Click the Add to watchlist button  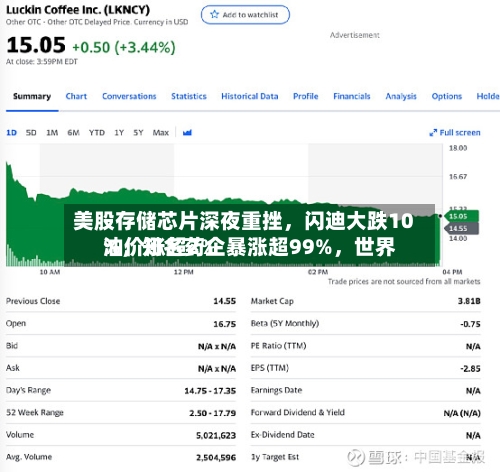[245, 15]
